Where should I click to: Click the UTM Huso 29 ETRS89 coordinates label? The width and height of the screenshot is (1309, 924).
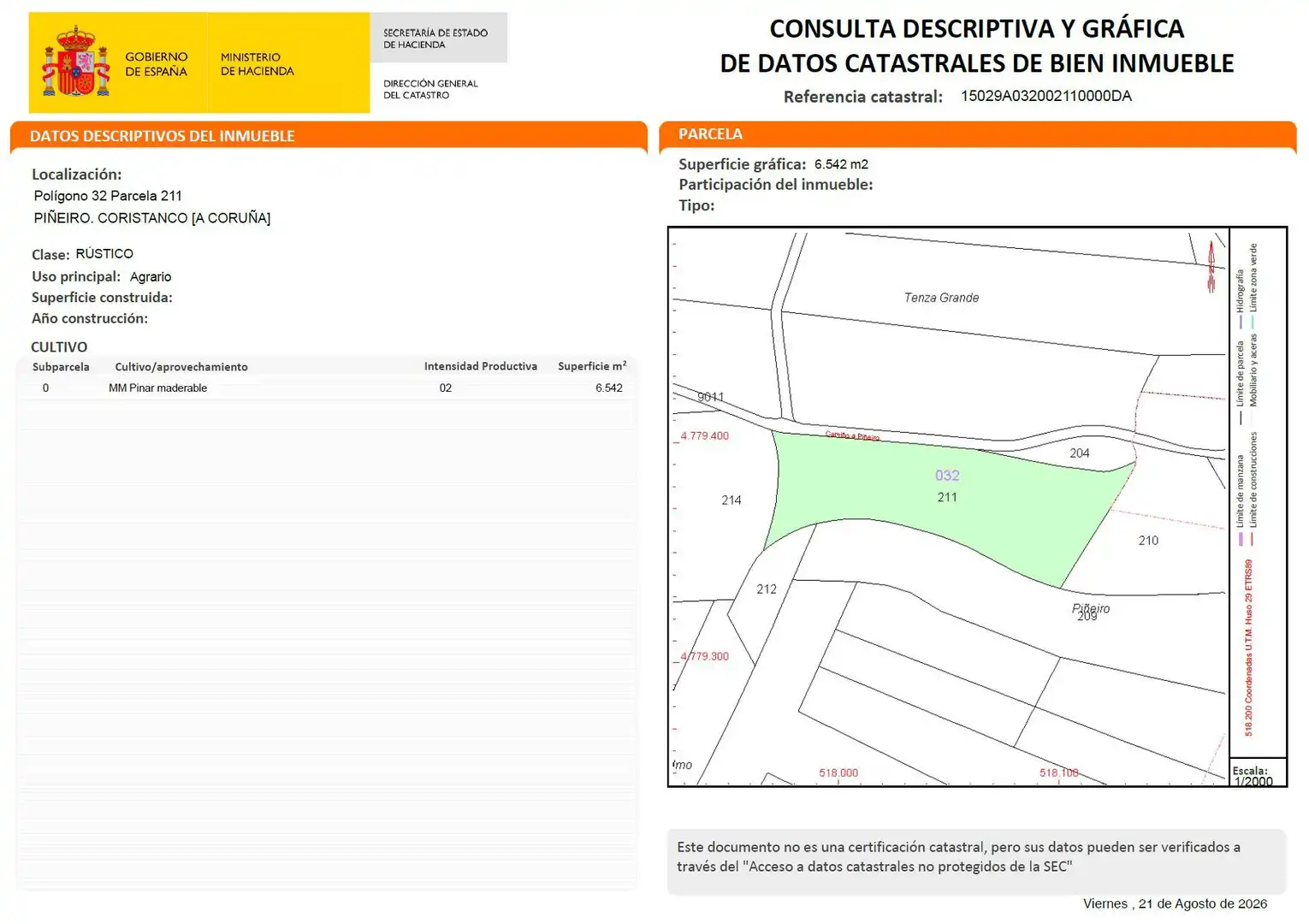point(1248,648)
